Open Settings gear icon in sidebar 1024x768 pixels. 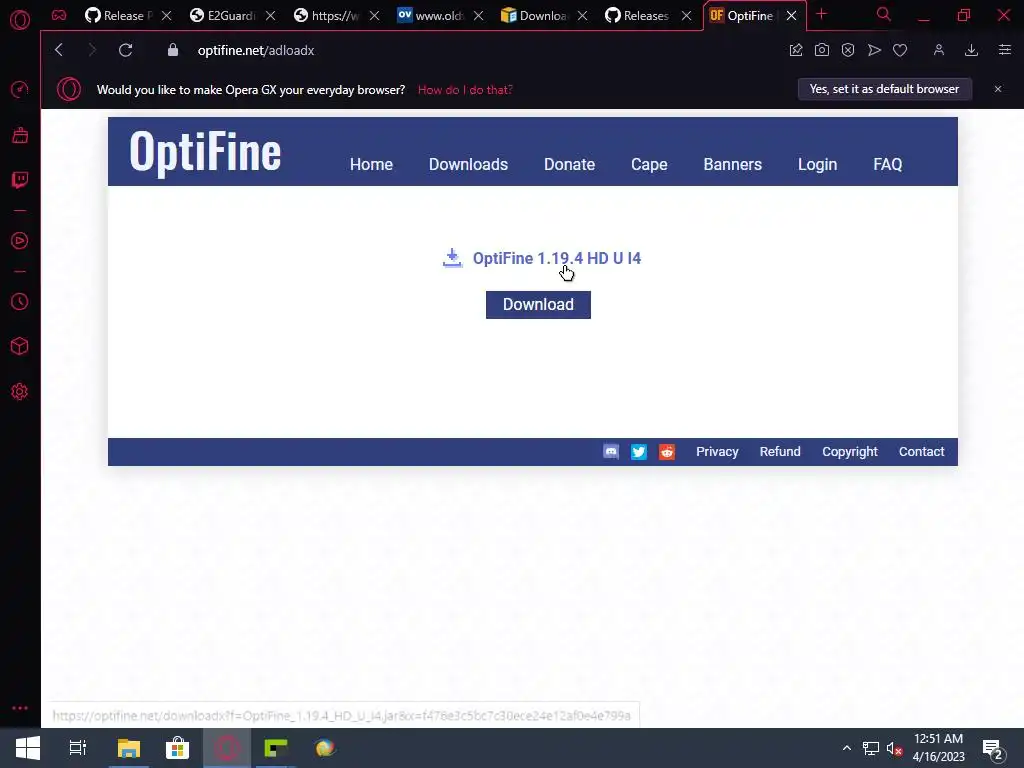(x=20, y=392)
